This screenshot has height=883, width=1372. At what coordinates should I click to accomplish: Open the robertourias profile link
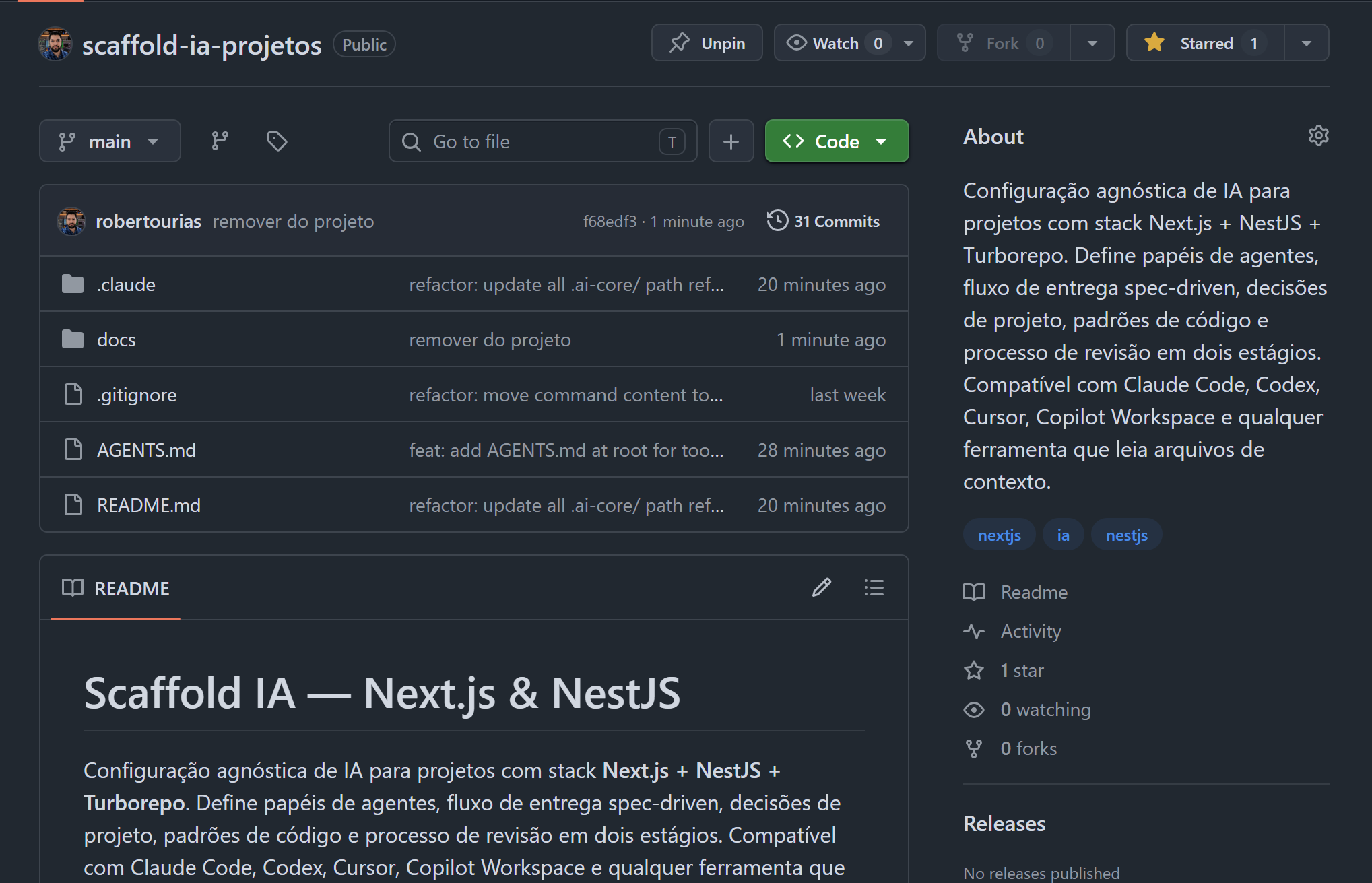tap(149, 221)
